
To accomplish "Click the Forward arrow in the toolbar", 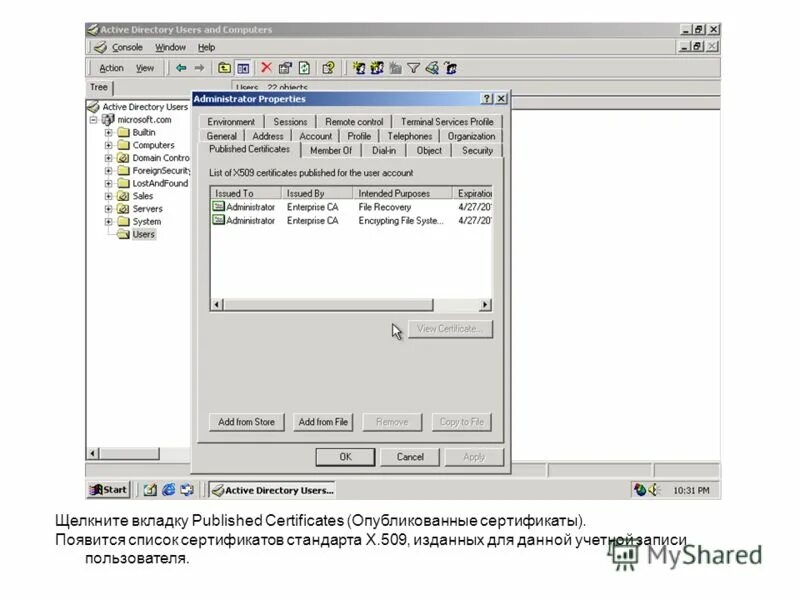I will (199, 68).
